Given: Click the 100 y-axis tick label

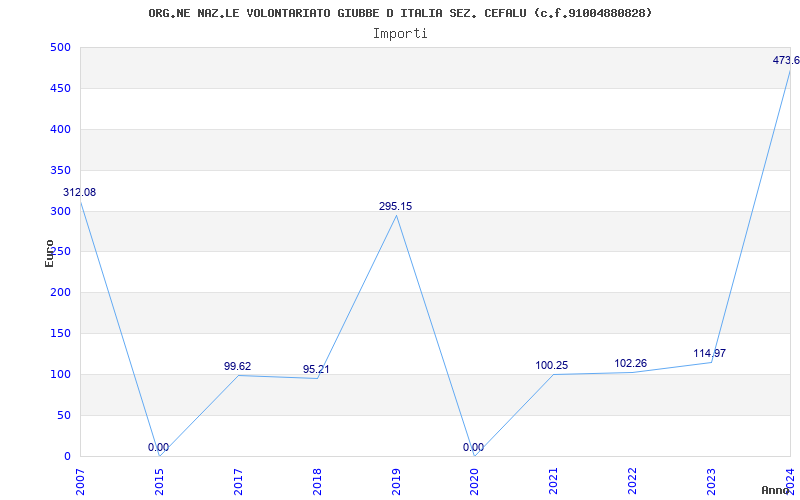Looking at the screenshot, I should (x=60, y=374).
